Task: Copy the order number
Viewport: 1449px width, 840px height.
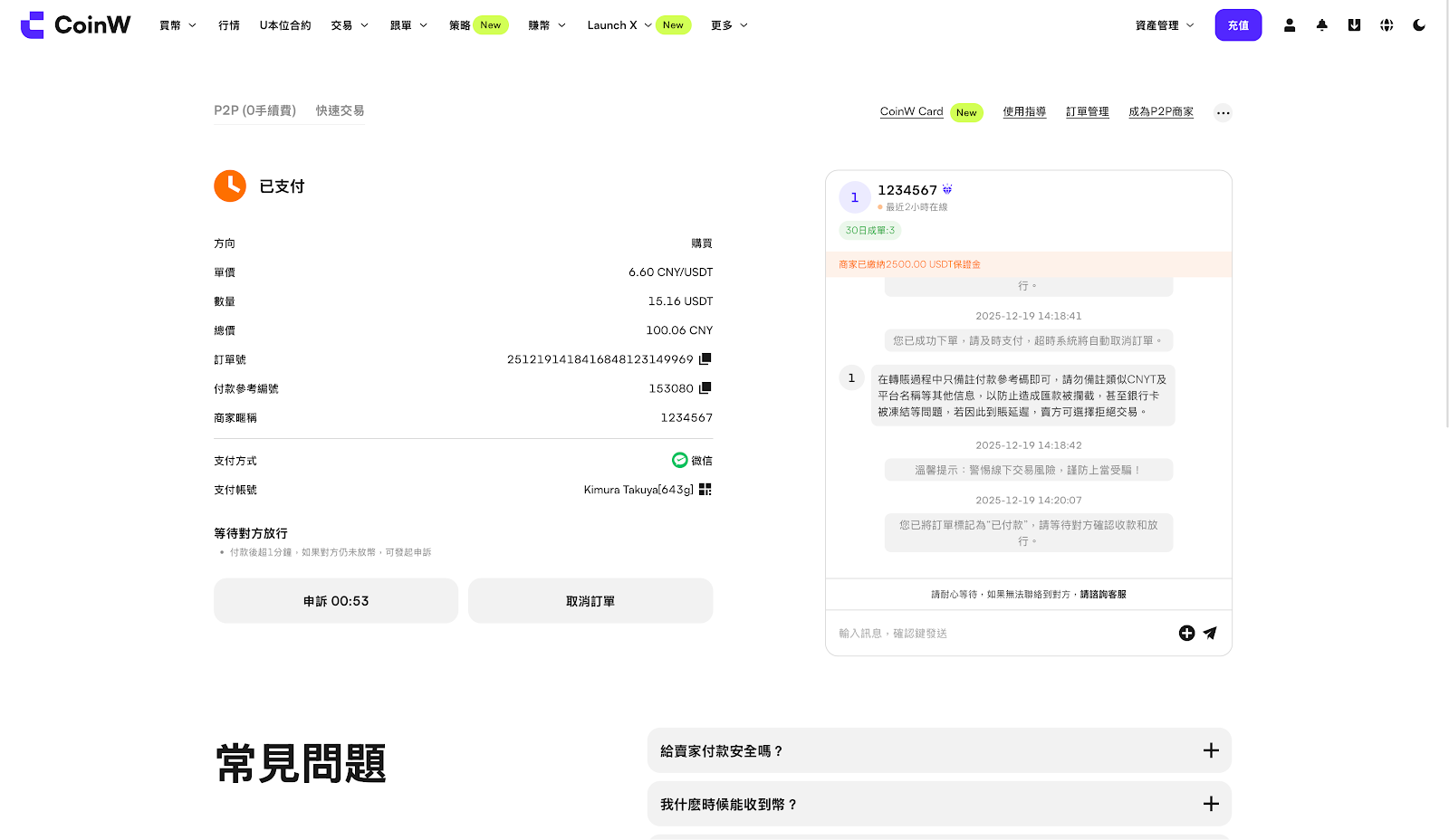Action: [x=705, y=359]
